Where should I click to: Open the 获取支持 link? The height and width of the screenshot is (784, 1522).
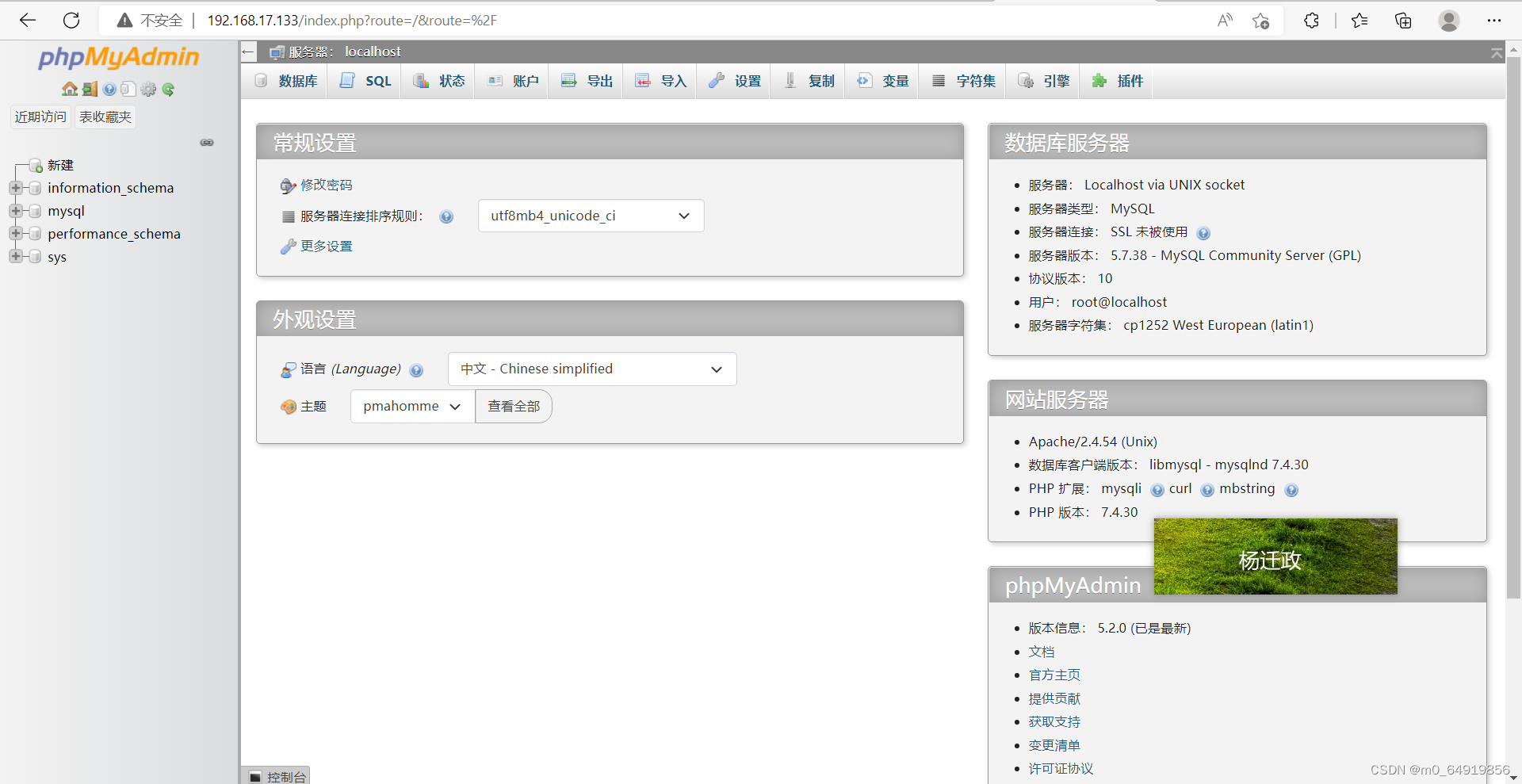pos(1054,722)
